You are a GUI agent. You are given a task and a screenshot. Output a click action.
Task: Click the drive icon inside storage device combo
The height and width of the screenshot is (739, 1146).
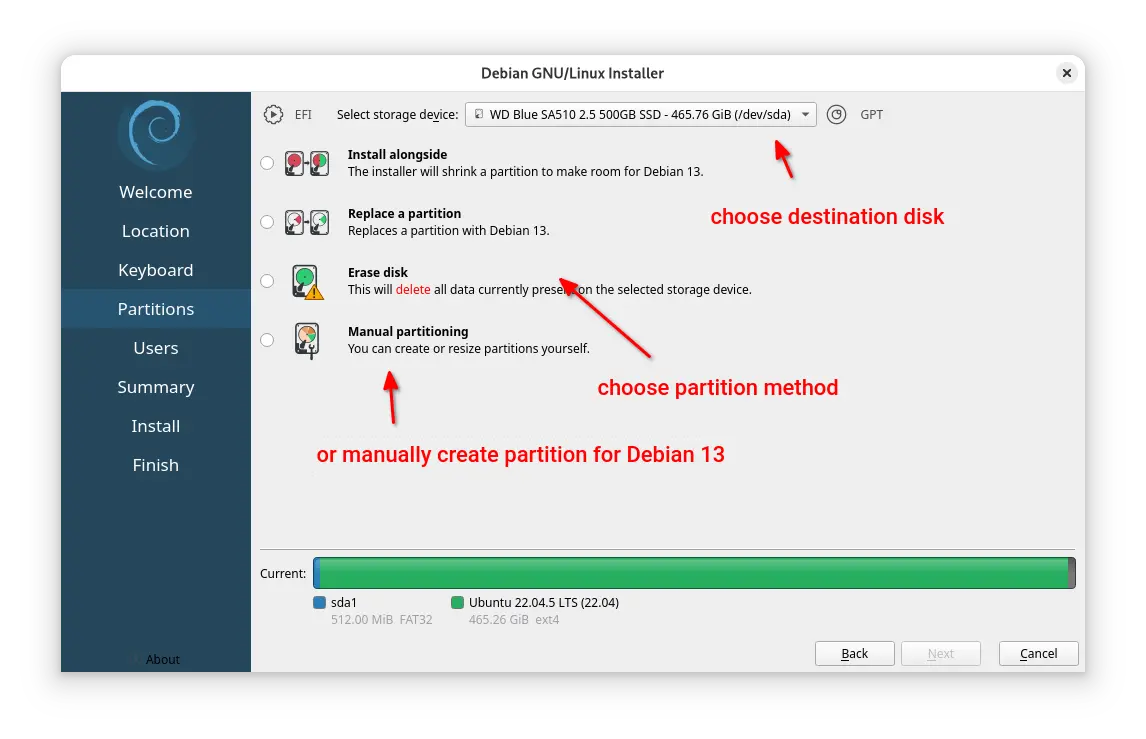click(479, 114)
